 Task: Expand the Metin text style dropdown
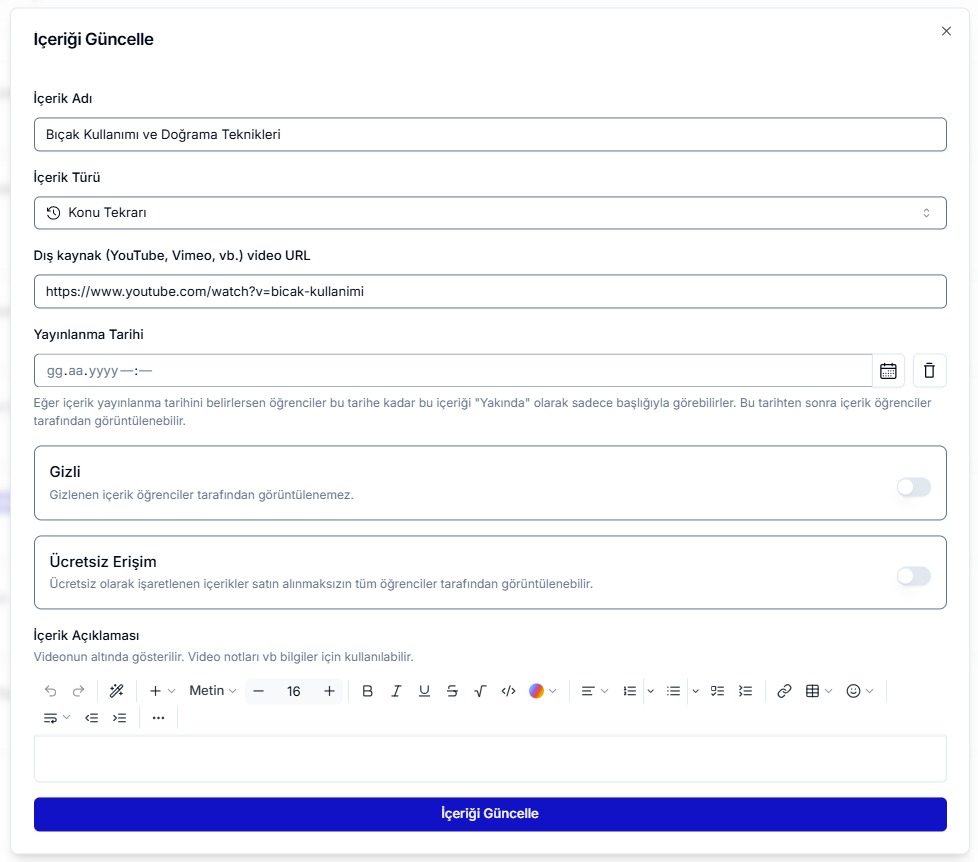212,691
